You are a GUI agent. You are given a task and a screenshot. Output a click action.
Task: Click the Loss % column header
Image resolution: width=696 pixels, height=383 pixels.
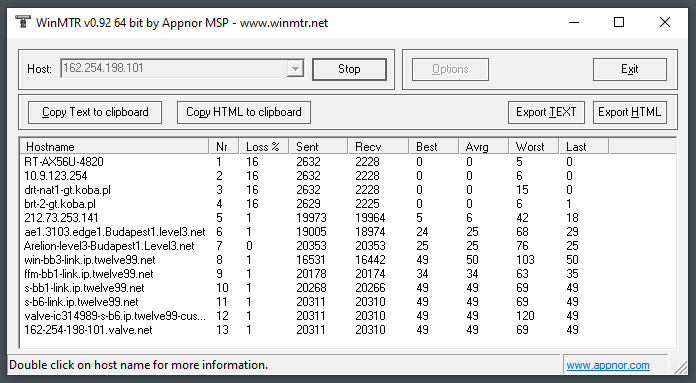pos(264,146)
